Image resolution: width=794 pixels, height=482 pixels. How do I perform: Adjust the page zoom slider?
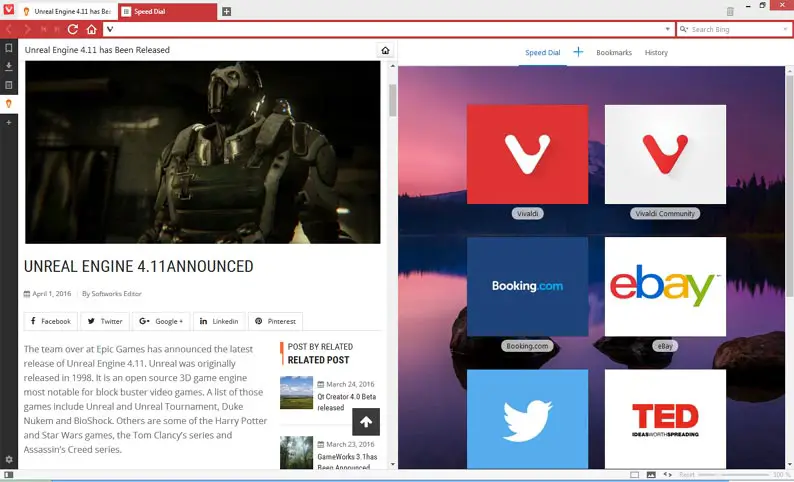(733, 475)
